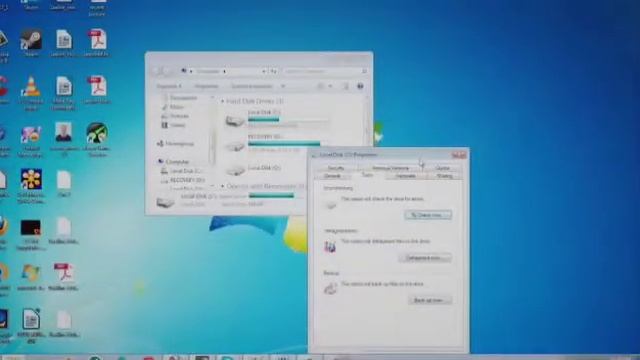640x360 pixels.
Task: Click the Back up now button
Action: pyautogui.click(x=429, y=300)
